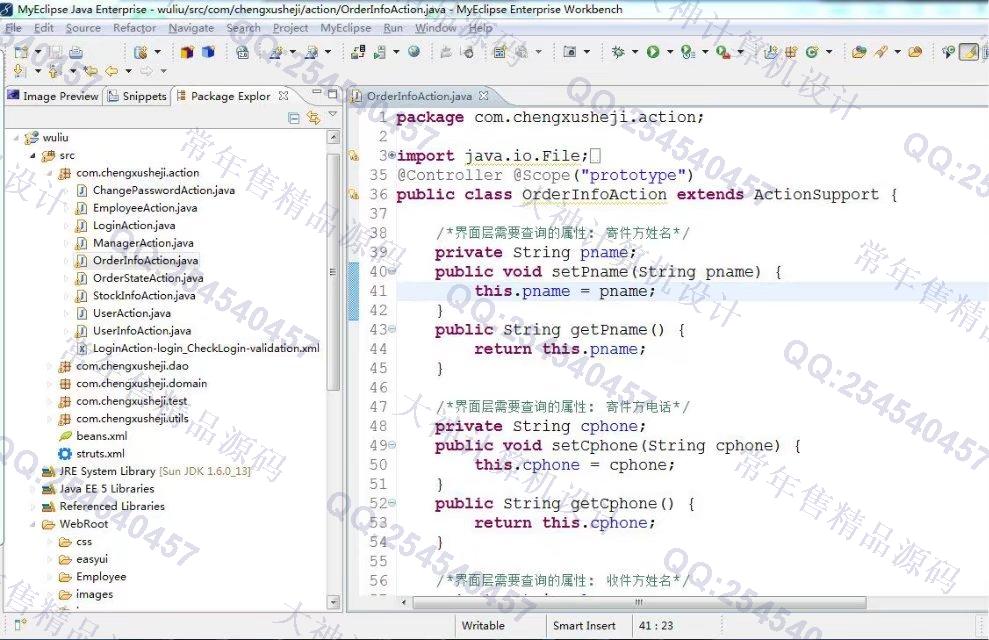Toggle the Mark Occurrences highlighter button
The height and width of the screenshot is (640, 989).
pos(969,52)
